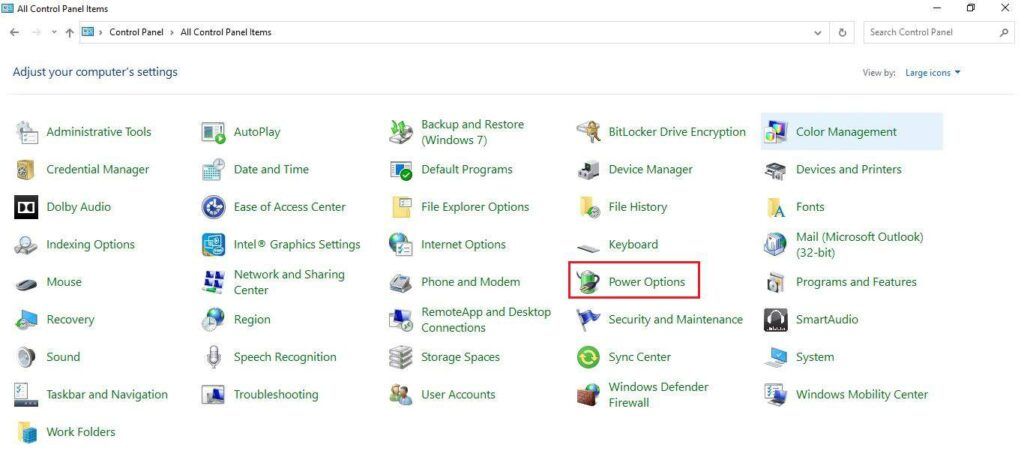Click the search magnifier icon
Screen dimensions: 1024x475
[1004, 32]
